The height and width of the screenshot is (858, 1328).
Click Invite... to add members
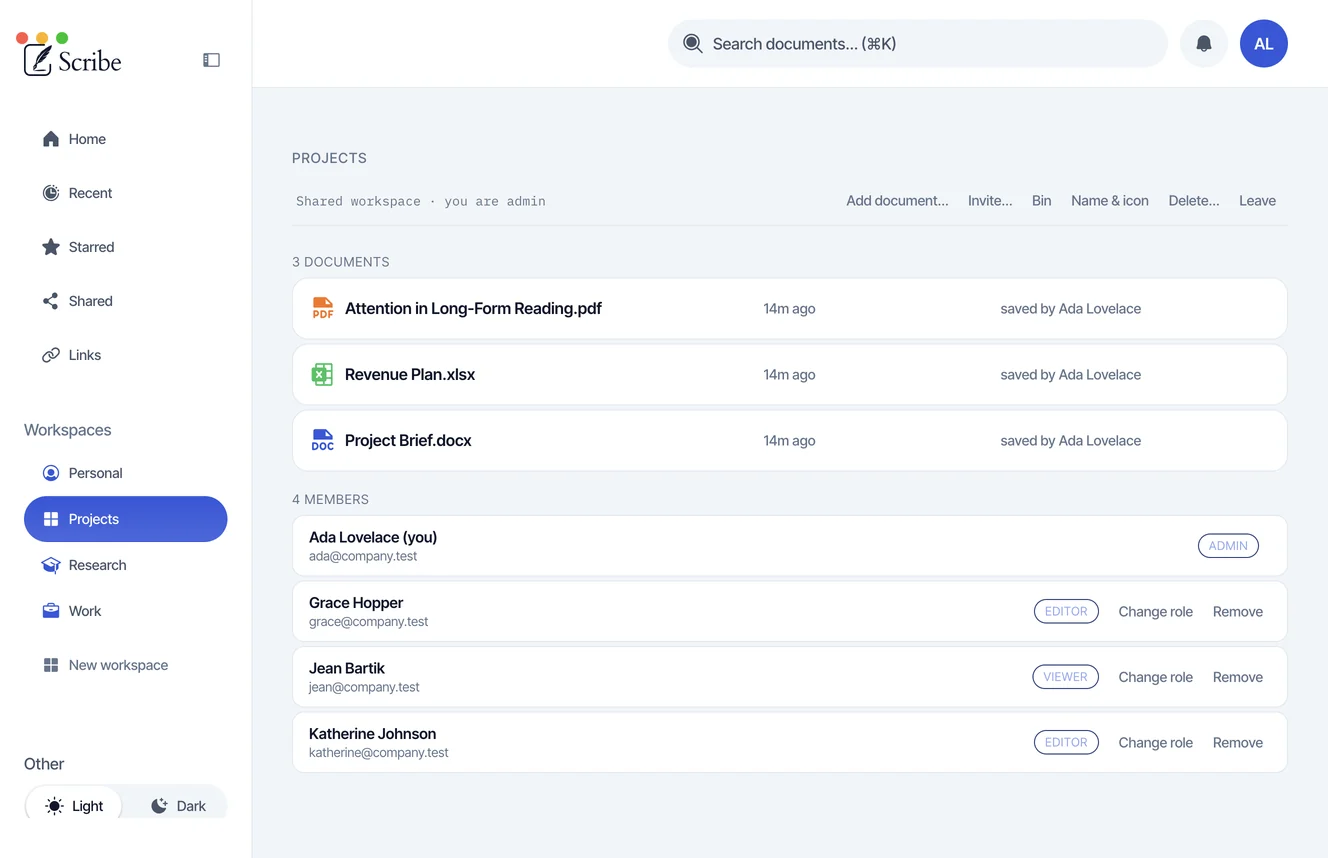pos(990,201)
